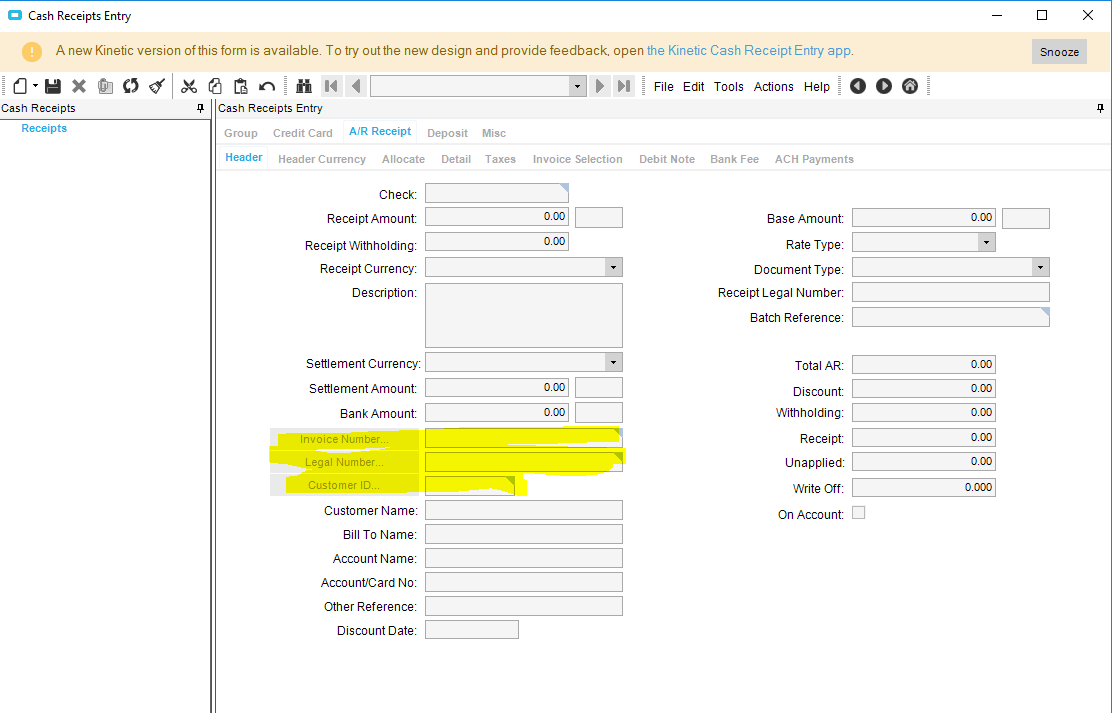Viewport: 1112px width, 713px height.
Task: Click the Save disk icon in toolbar
Action: [52, 87]
